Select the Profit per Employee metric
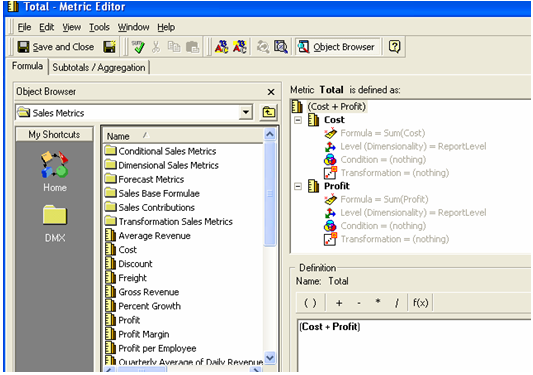 150,348
